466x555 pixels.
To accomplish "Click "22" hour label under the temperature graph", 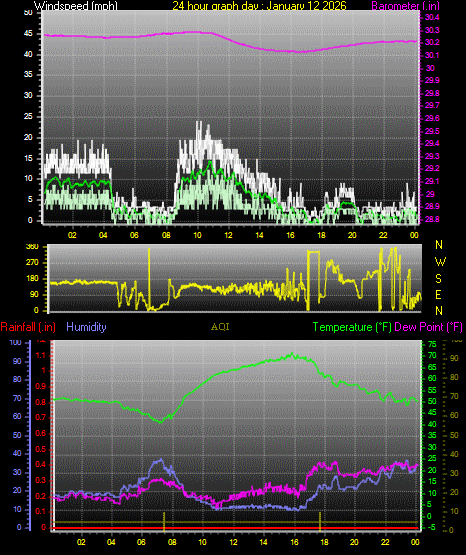I will click(x=385, y=542).
